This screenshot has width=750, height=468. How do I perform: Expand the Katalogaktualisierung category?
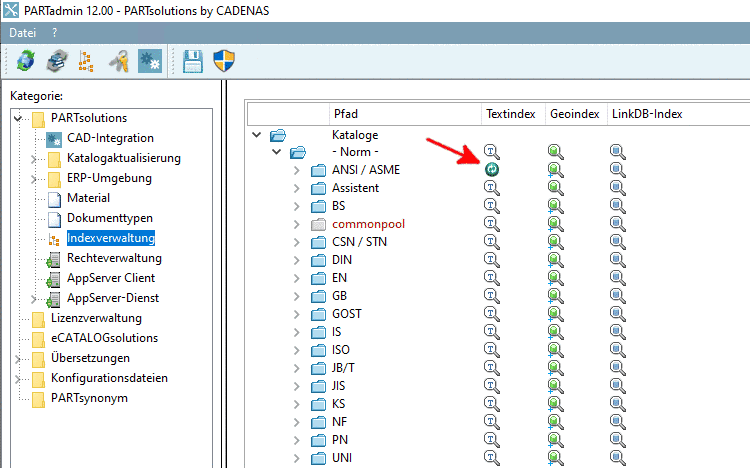tap(33, 158)
